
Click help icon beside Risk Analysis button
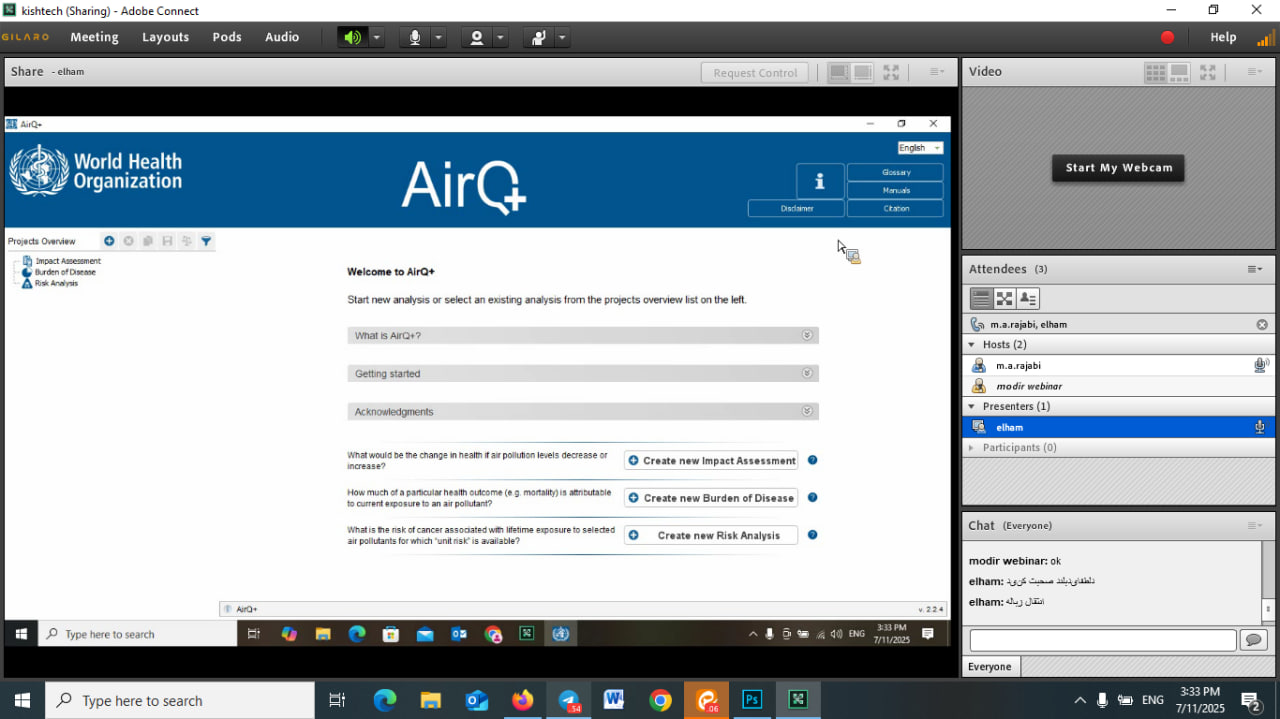click(x=813, y=535)
